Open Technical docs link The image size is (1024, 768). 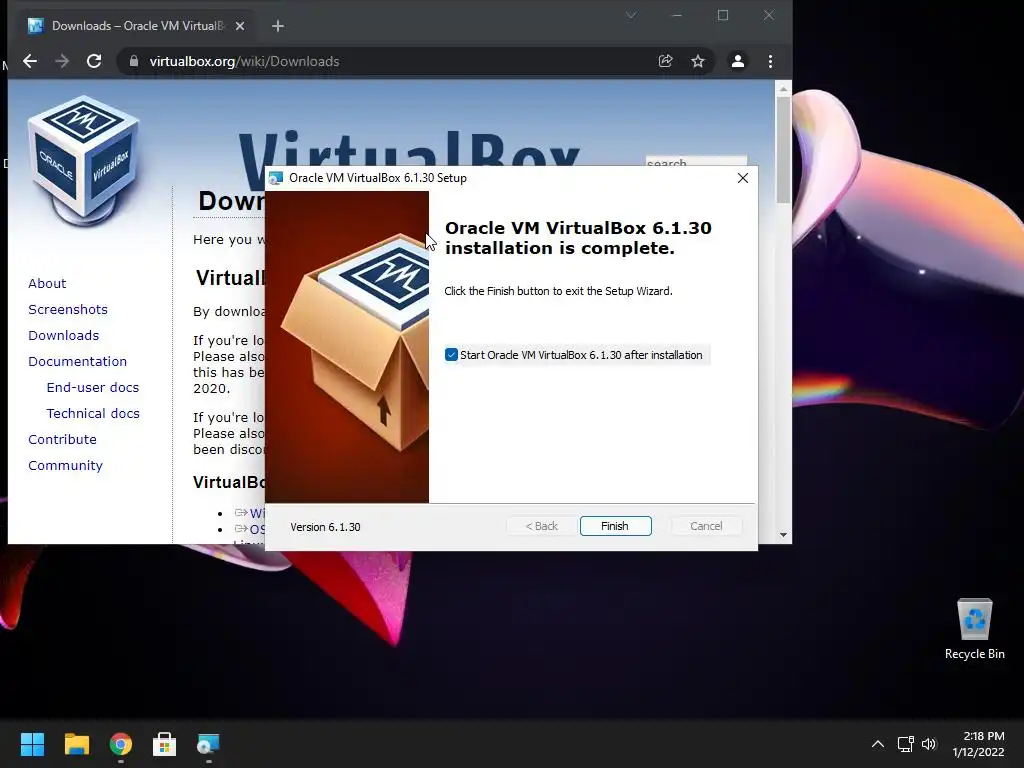point(93,413)
